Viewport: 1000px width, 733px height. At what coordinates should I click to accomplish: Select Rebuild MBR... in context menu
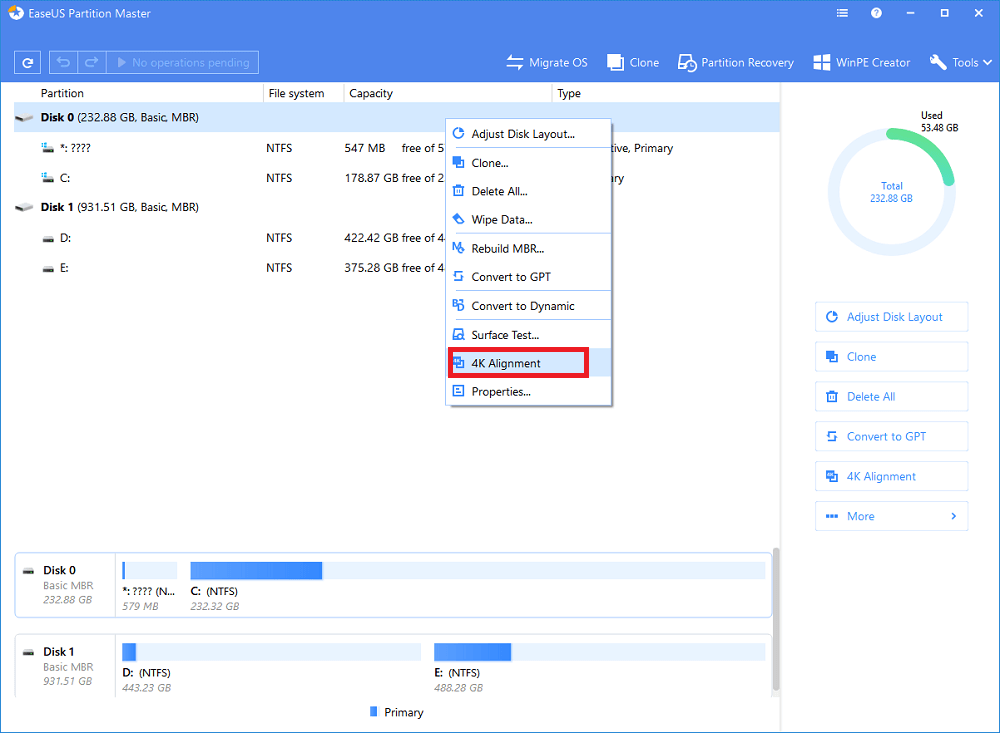pos(508,249)
